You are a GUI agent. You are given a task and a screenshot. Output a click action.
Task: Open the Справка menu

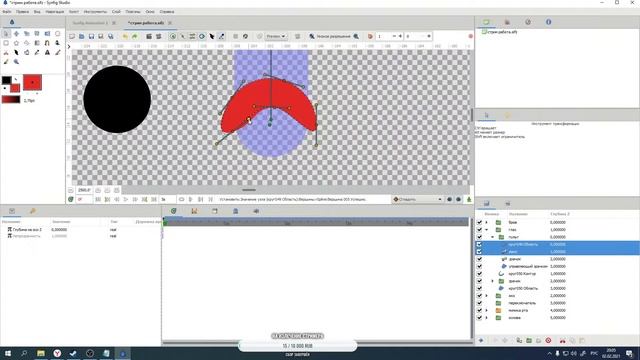click(167, 12)
